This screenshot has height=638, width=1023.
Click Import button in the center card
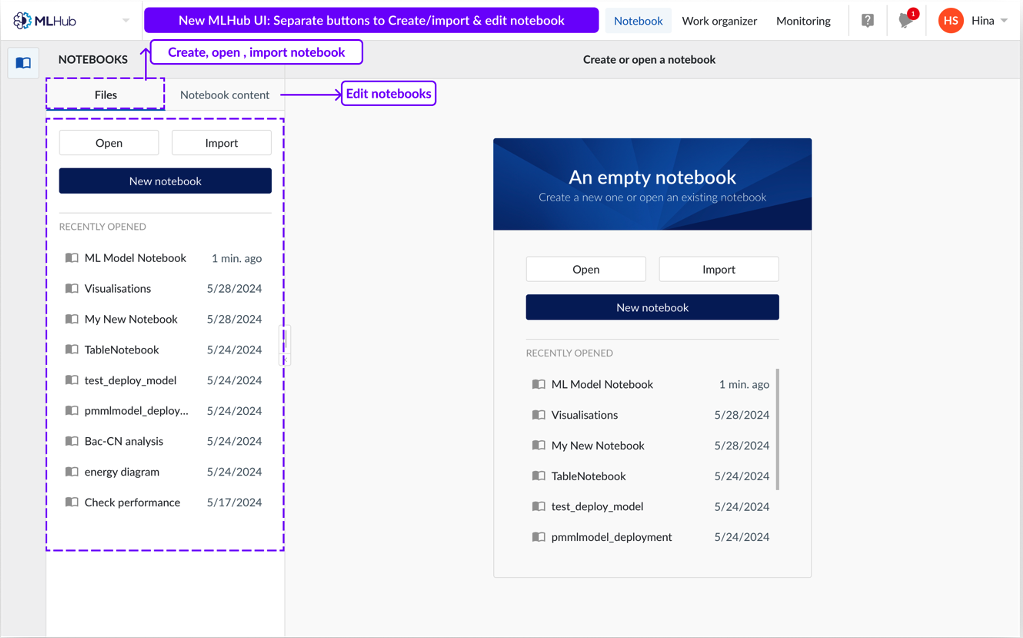(x=718, y=269)
